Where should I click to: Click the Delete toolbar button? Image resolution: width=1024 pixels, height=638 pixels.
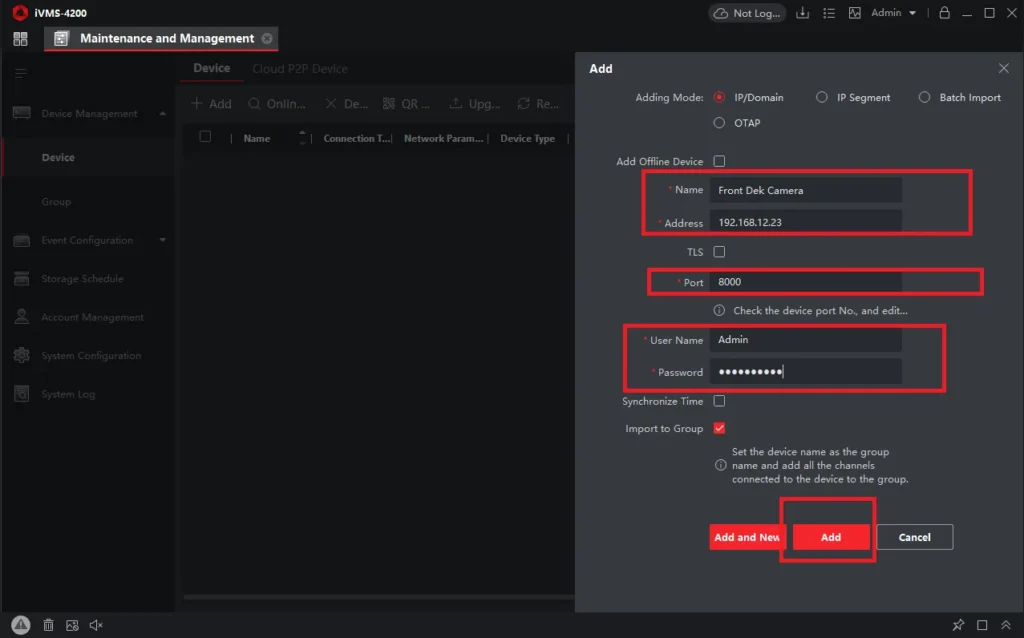[346, 104]
